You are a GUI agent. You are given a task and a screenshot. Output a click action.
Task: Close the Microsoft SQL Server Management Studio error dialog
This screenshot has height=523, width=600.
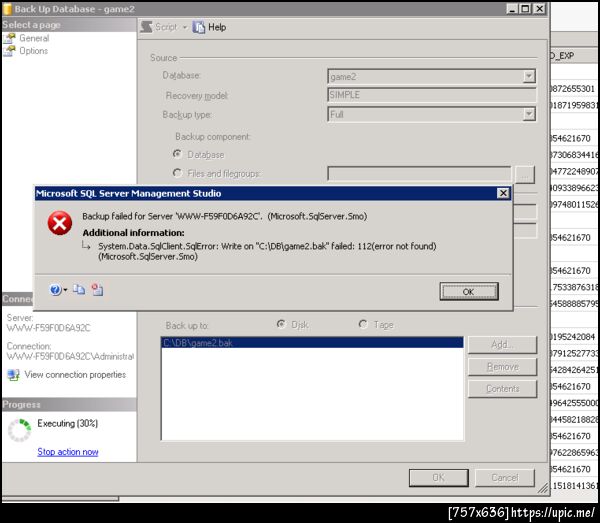click(503, 193)
